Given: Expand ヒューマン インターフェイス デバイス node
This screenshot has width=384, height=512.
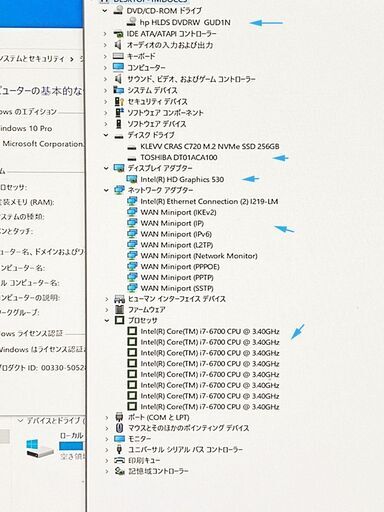Looking at the screenshot, I should (106, 299).
